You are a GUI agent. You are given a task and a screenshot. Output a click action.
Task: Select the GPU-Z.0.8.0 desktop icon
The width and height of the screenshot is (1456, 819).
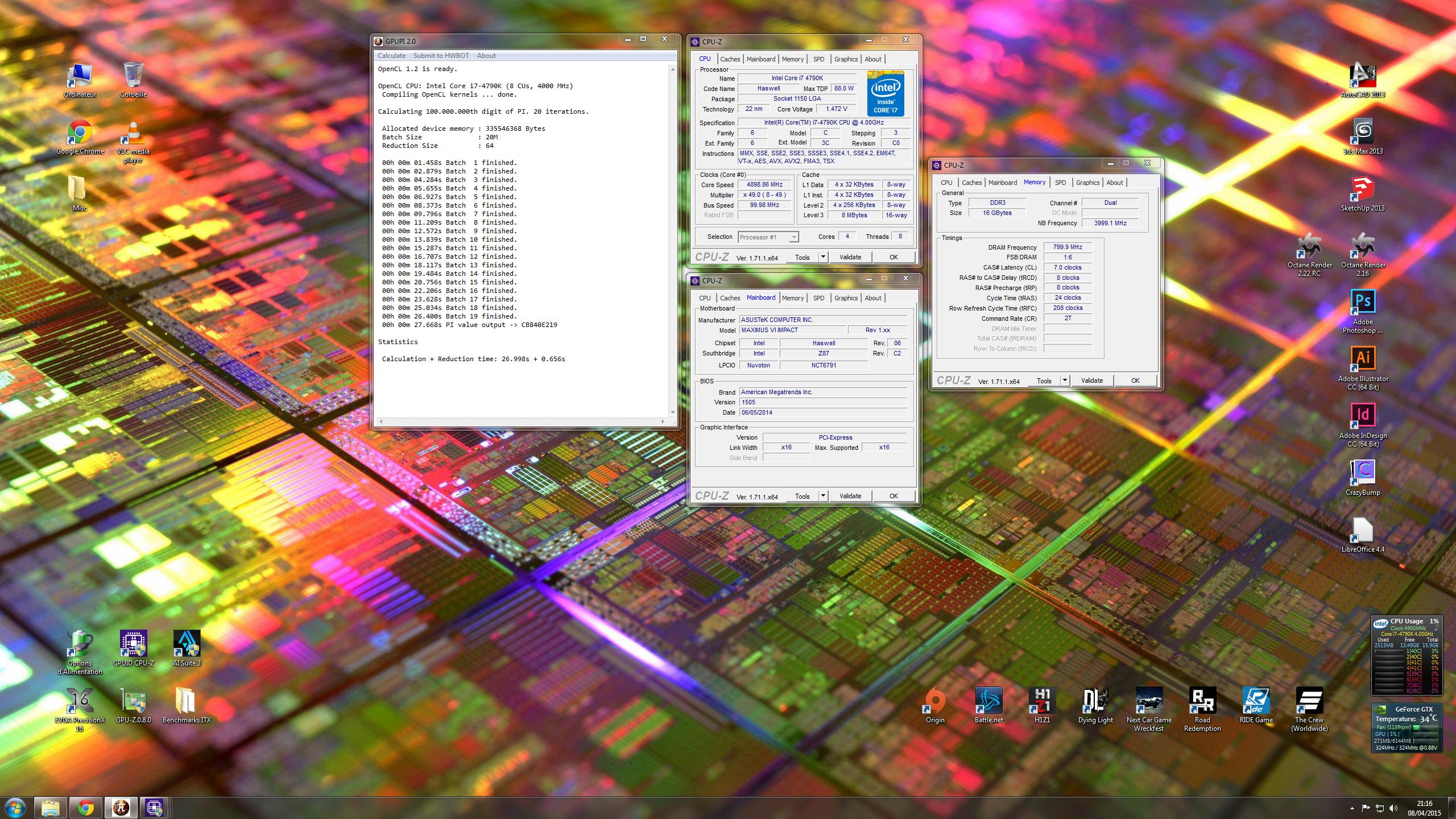tap(133, 706)
